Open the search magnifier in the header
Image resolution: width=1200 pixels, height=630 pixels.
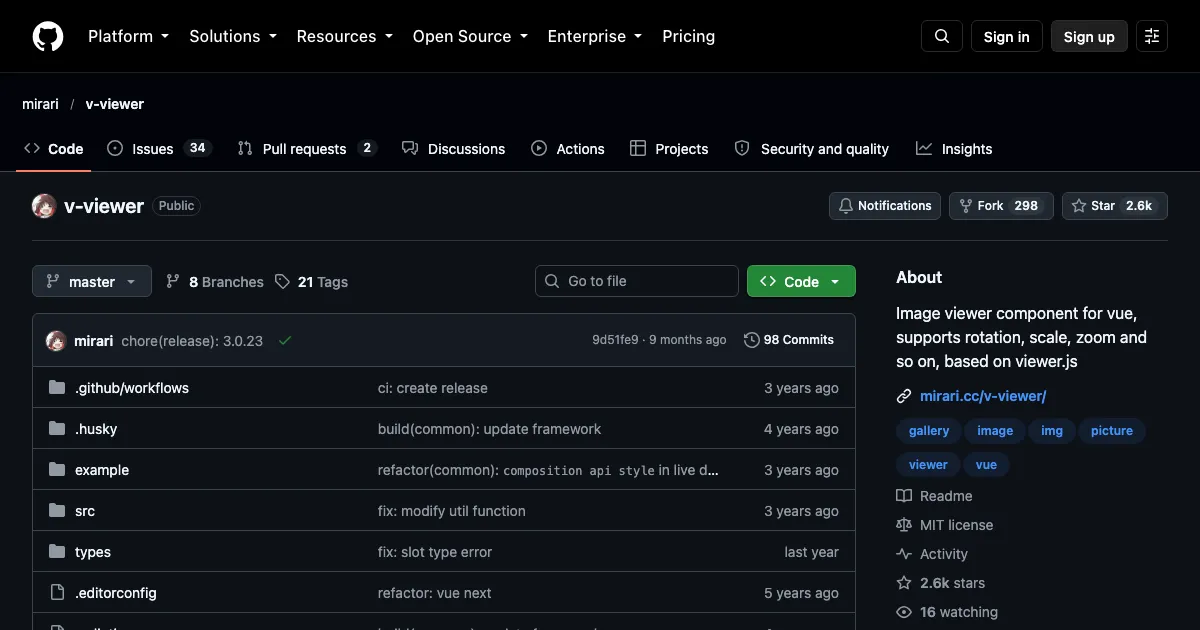pos(942,36)
